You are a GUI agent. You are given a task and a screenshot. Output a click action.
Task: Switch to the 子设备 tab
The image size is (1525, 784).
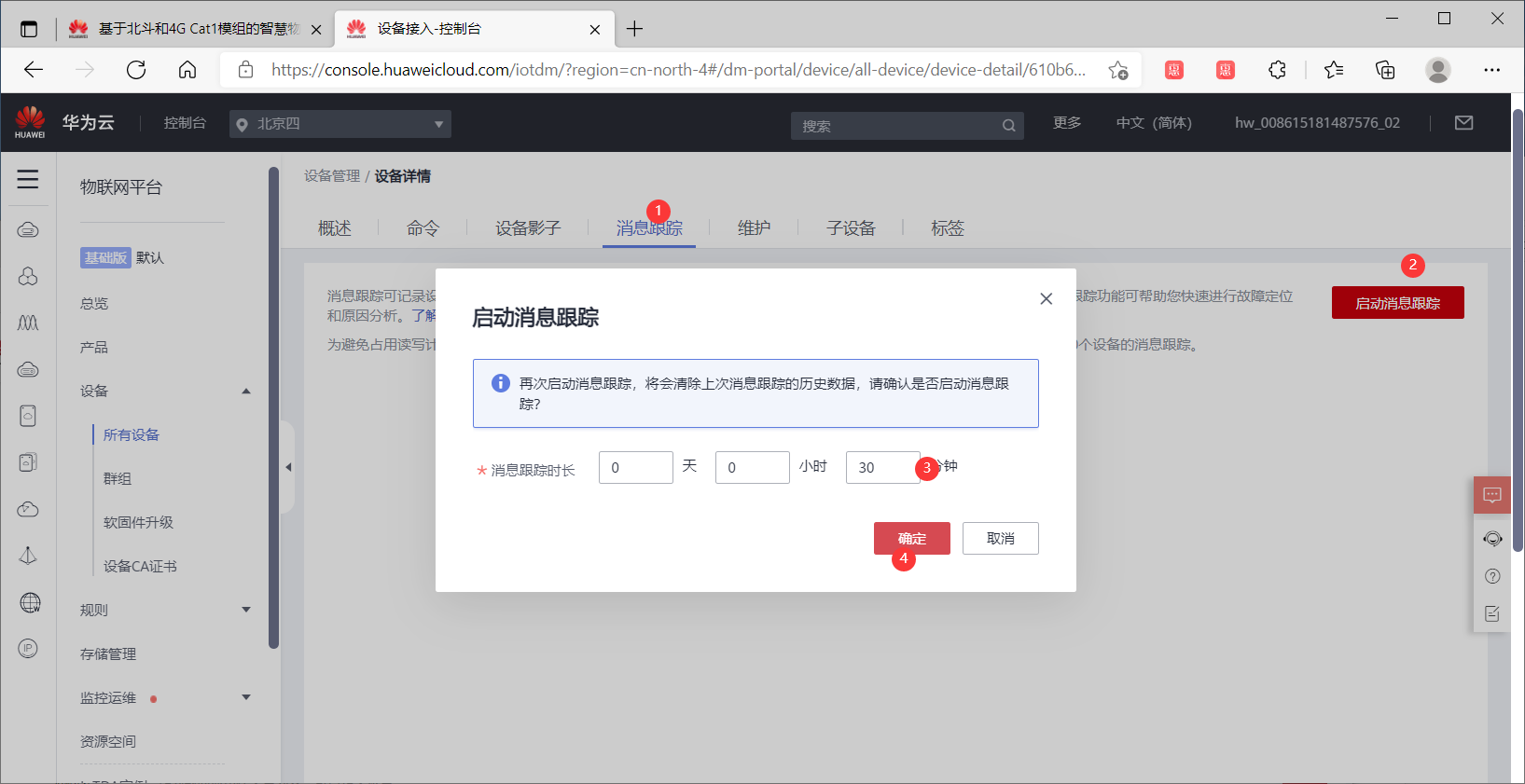(x=852, y=228)
